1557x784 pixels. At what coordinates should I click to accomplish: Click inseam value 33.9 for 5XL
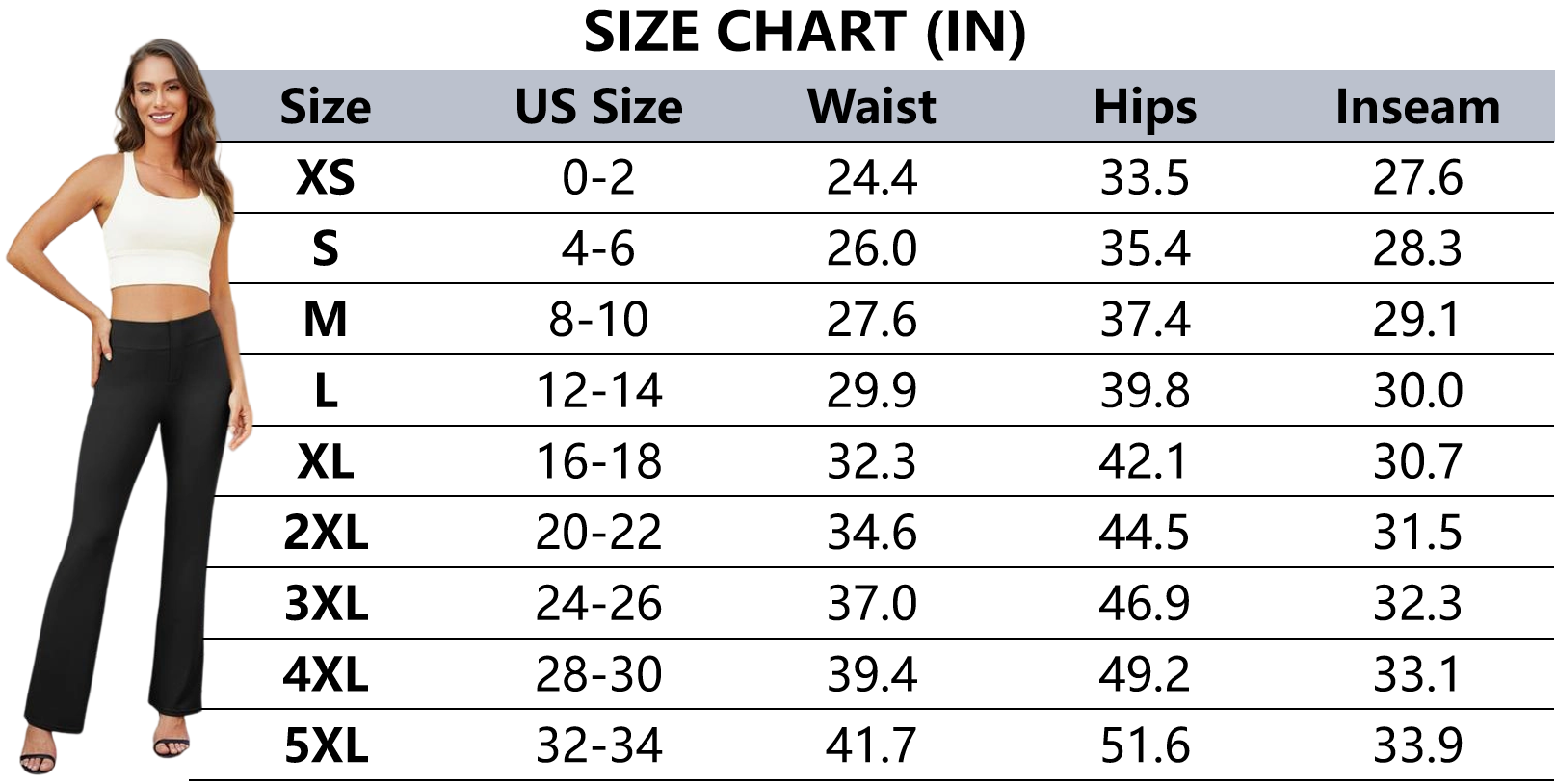click(x=1417, y=745)
